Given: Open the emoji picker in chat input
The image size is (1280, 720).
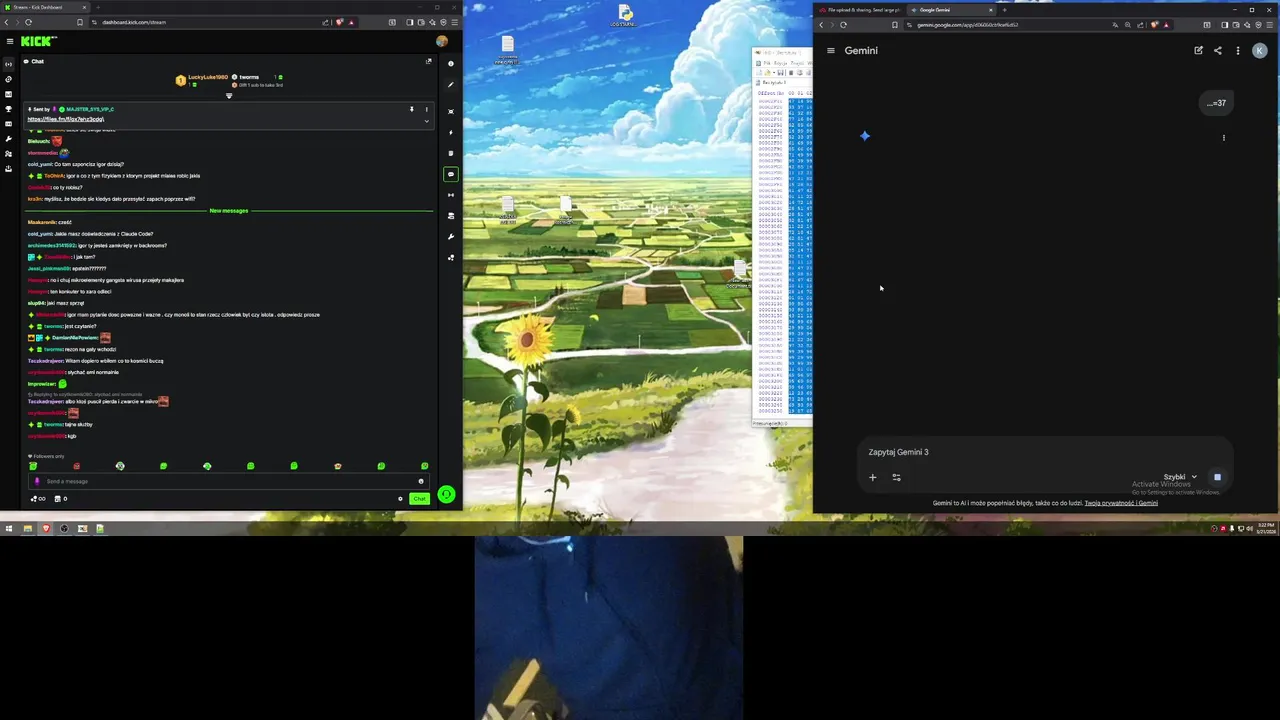Looking at the screenshot, I should pos(420,481).
